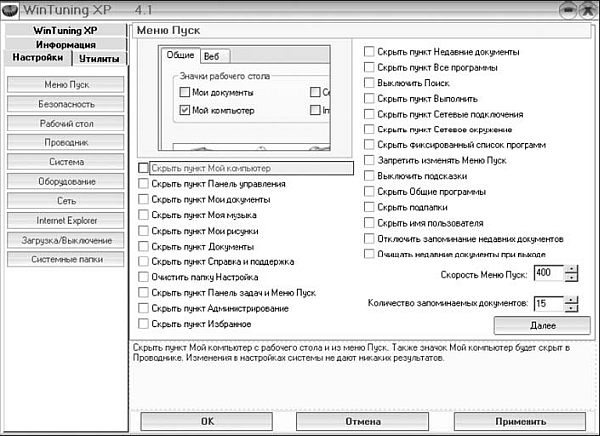Toggle Скрыть пункт Моя музыка
This screenshot has height=436, width=600.
[x=143, y=215]
